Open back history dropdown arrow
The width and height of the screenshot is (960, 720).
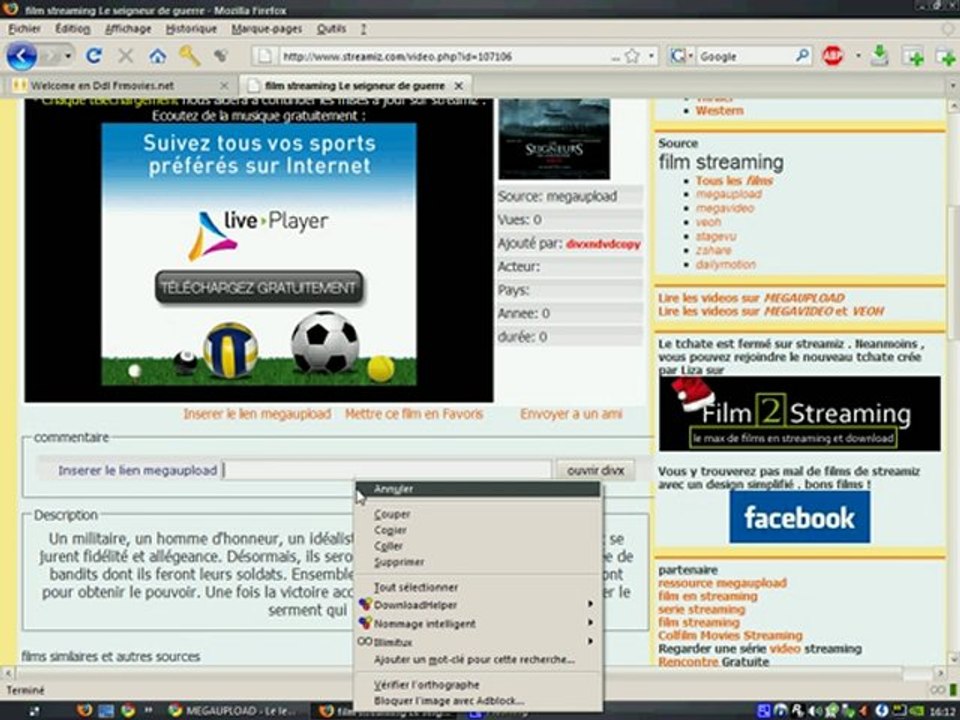68,56
